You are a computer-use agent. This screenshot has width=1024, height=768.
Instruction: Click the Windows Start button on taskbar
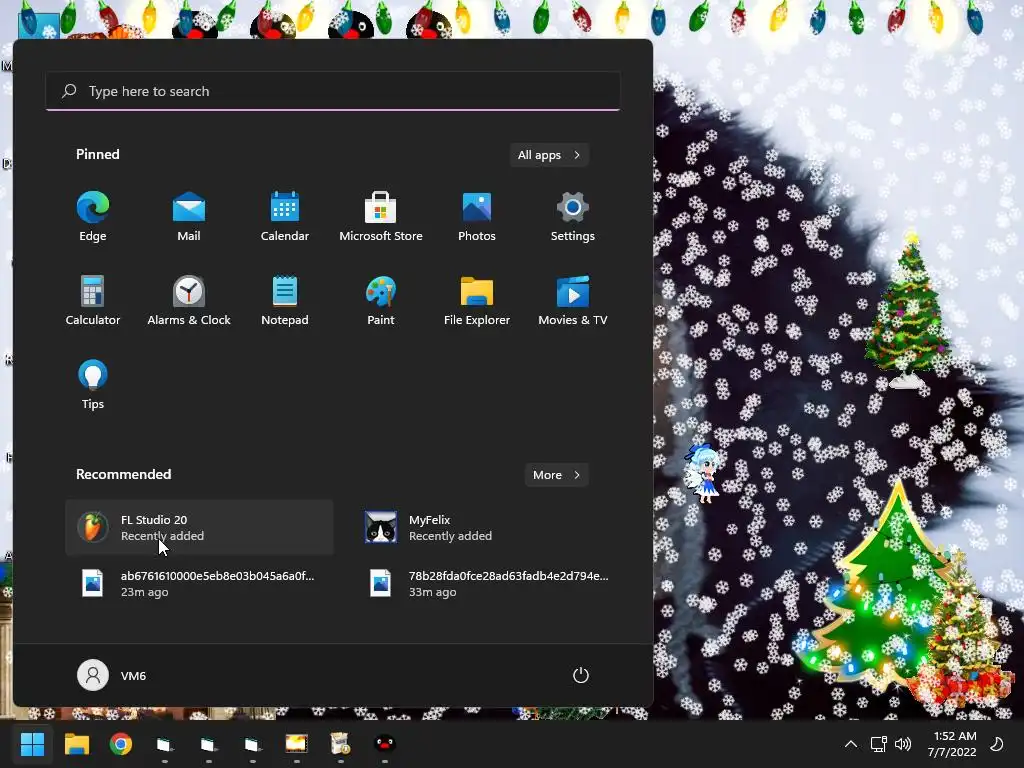pos(32,744)
